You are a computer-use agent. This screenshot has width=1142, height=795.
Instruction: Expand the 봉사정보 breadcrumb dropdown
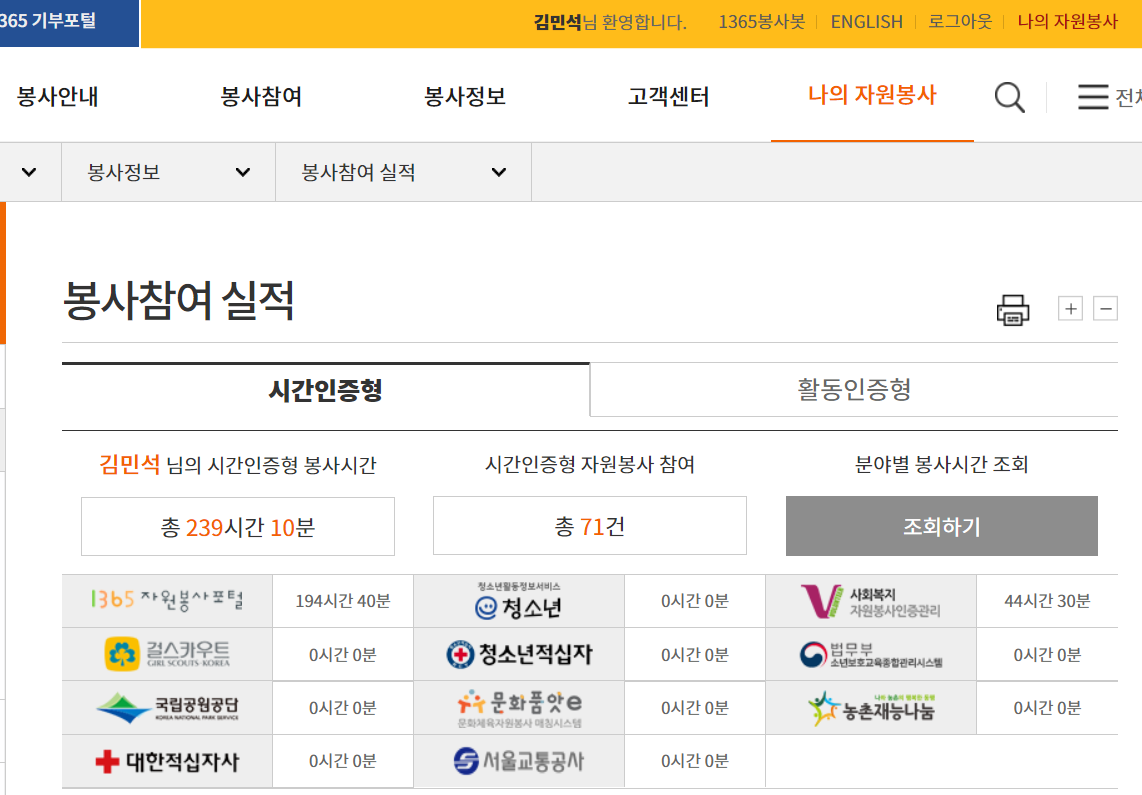pos(168,172)
